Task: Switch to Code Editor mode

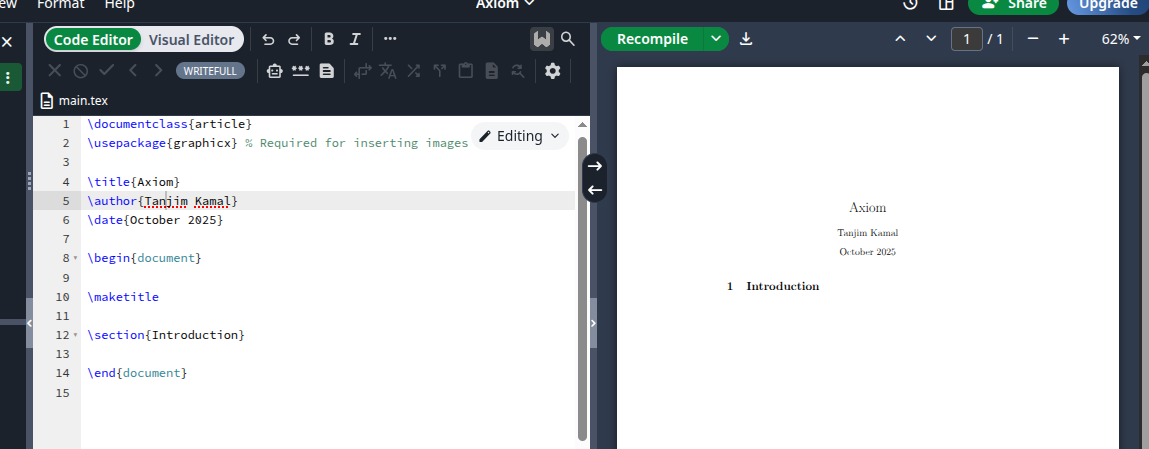Action: coord(93,40)
